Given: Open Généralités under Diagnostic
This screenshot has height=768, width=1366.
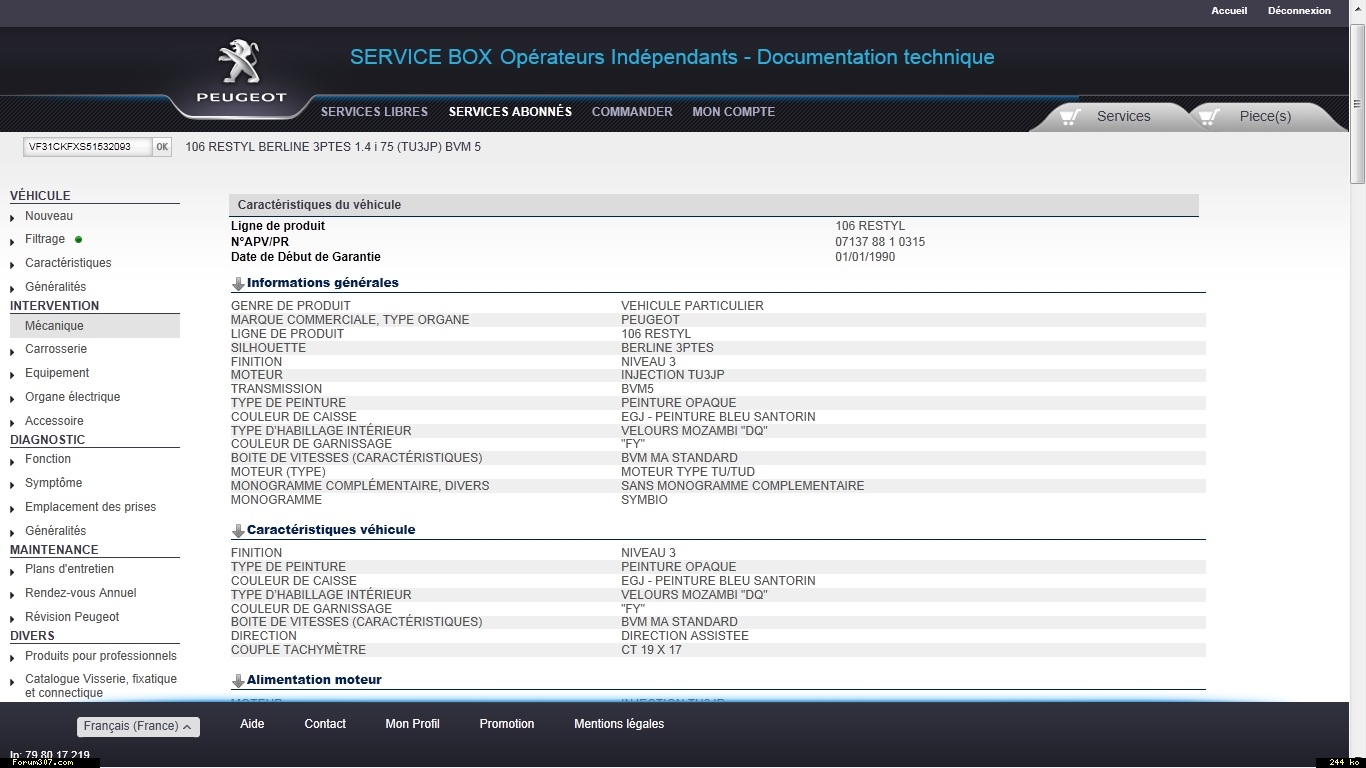Looking at the screenshot, I should [x=56, y=531].
